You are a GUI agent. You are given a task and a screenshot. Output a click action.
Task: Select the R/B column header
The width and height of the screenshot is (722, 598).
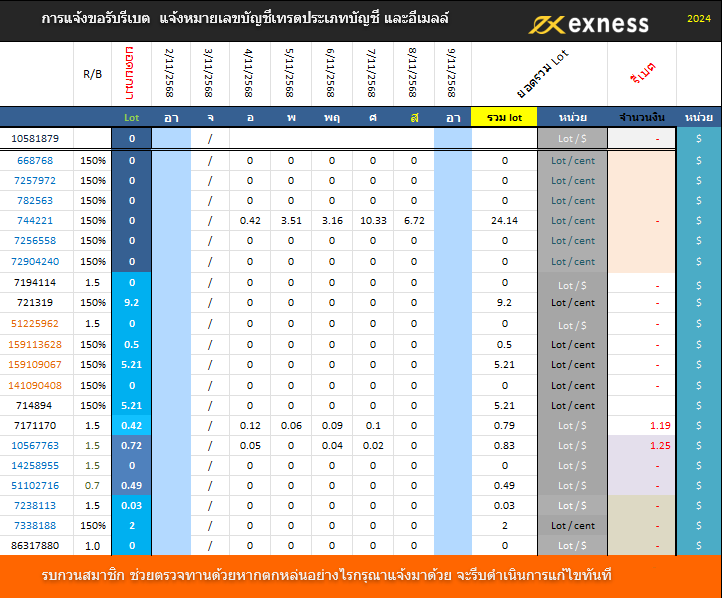point(93,74)
